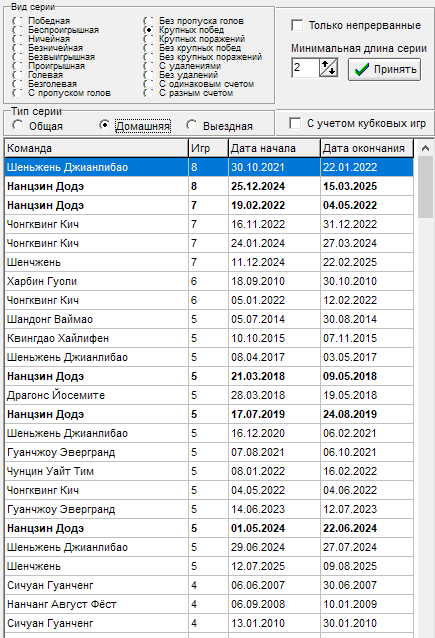Select the Нанчанг Август Фёст row
The image size is (435, 638).
click(209, 604)
